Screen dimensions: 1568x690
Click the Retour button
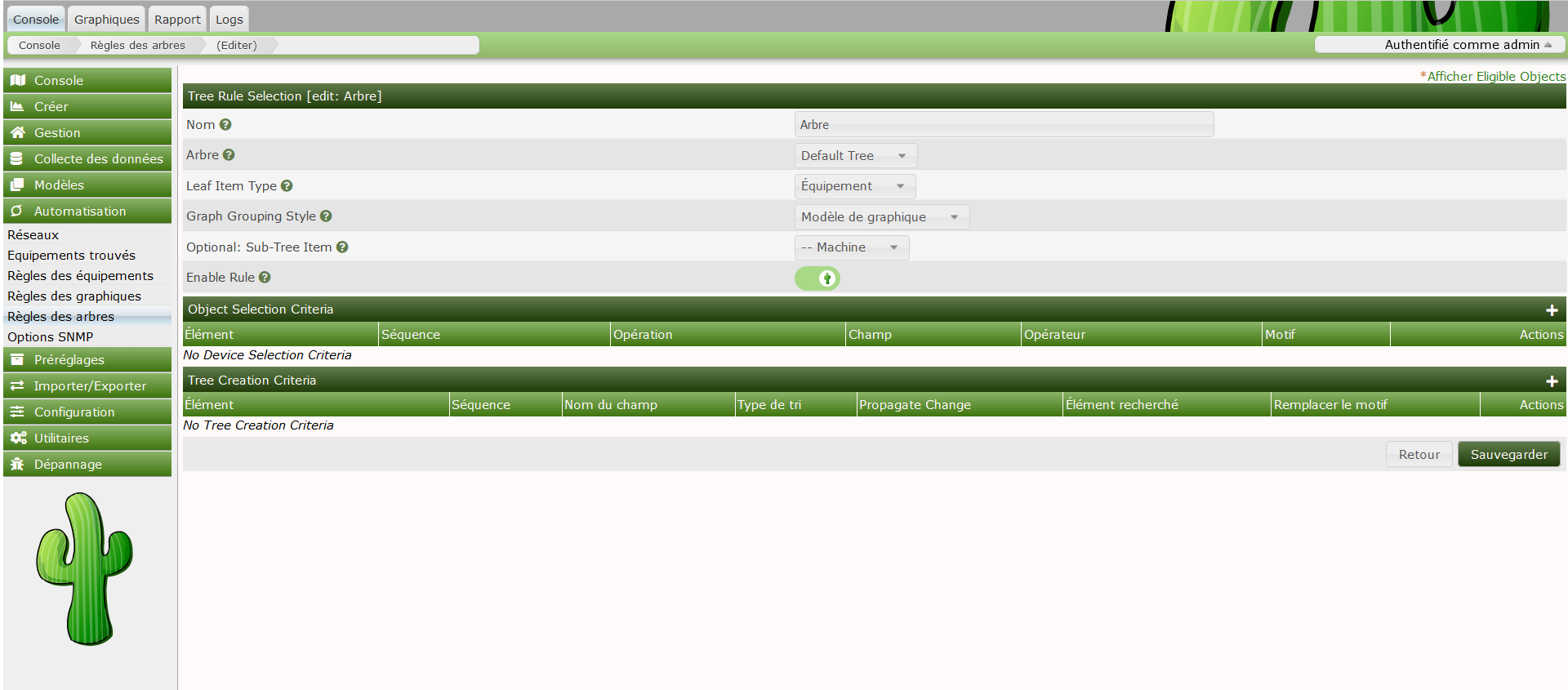tap(1419, 455)
